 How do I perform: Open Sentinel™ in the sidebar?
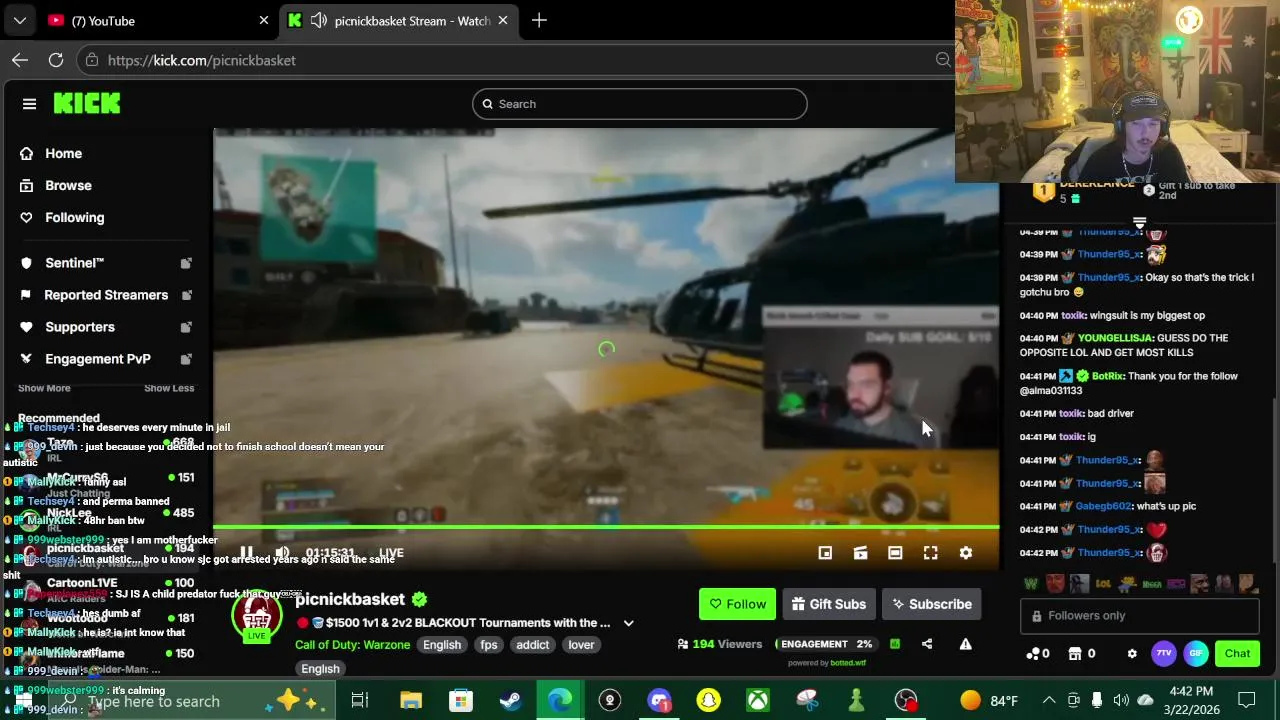pyautogui.click(x=74, y=263)
